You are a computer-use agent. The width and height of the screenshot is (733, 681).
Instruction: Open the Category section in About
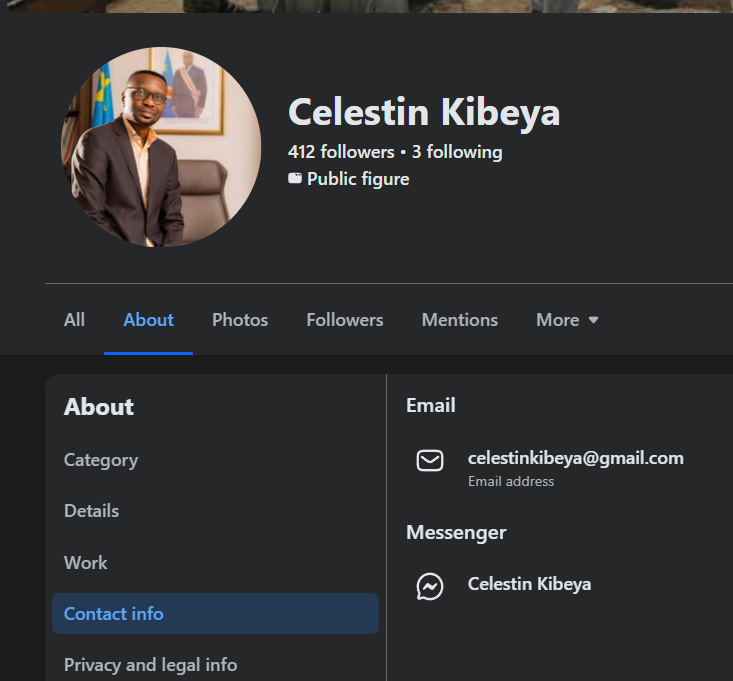[101, 460]
